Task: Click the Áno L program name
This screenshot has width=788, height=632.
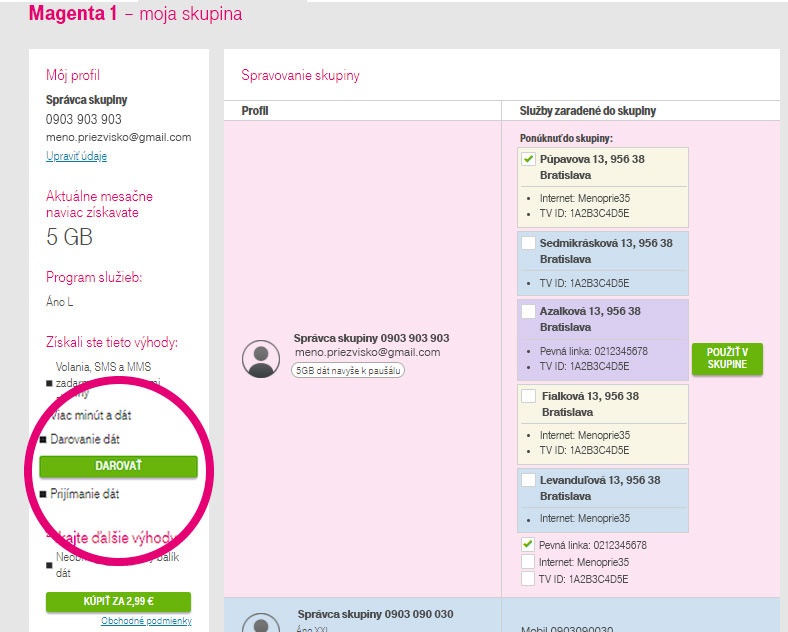Action: pyautogui.click(x=59, y=302)
